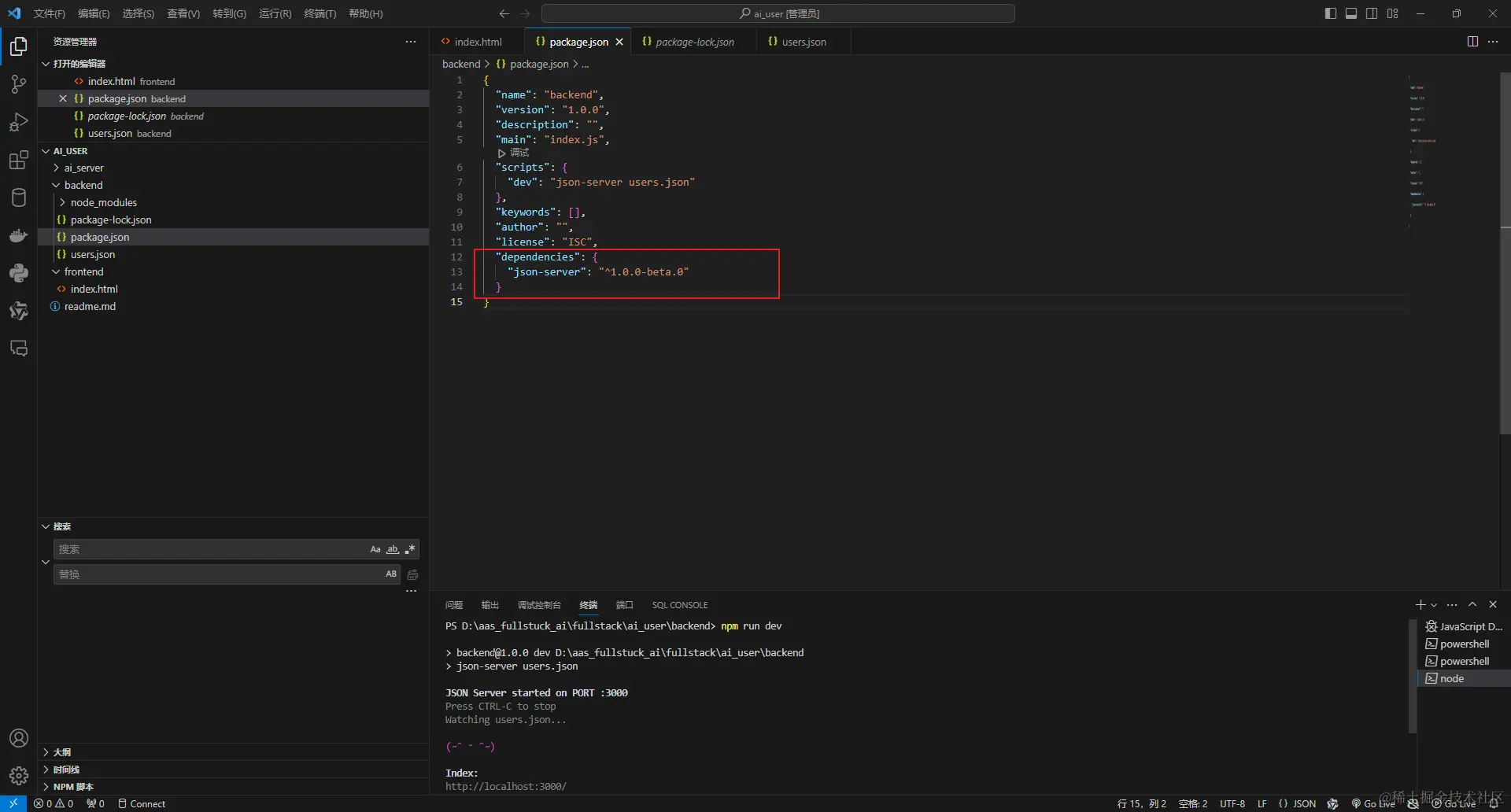Open the terminal launch profile dropdown
This screenshot has height=812, width=1511.
coord(1434,604)
